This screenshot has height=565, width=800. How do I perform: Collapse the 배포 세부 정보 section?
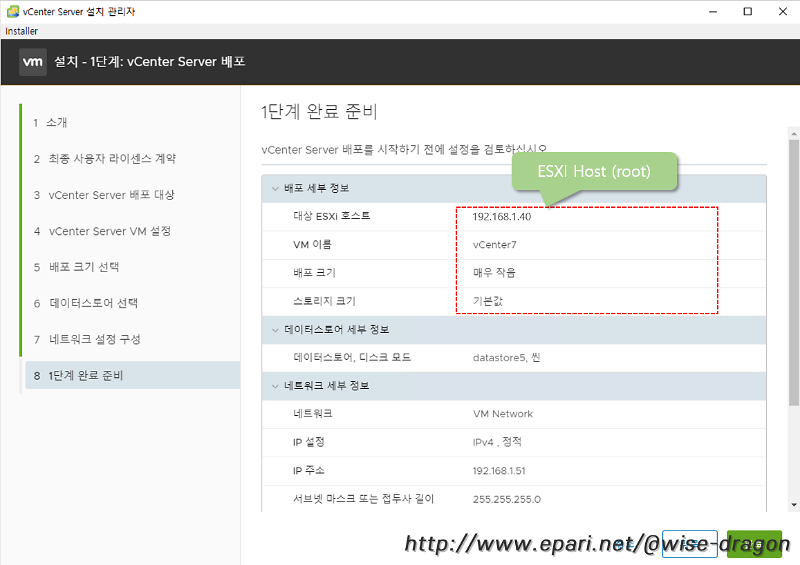276,188
